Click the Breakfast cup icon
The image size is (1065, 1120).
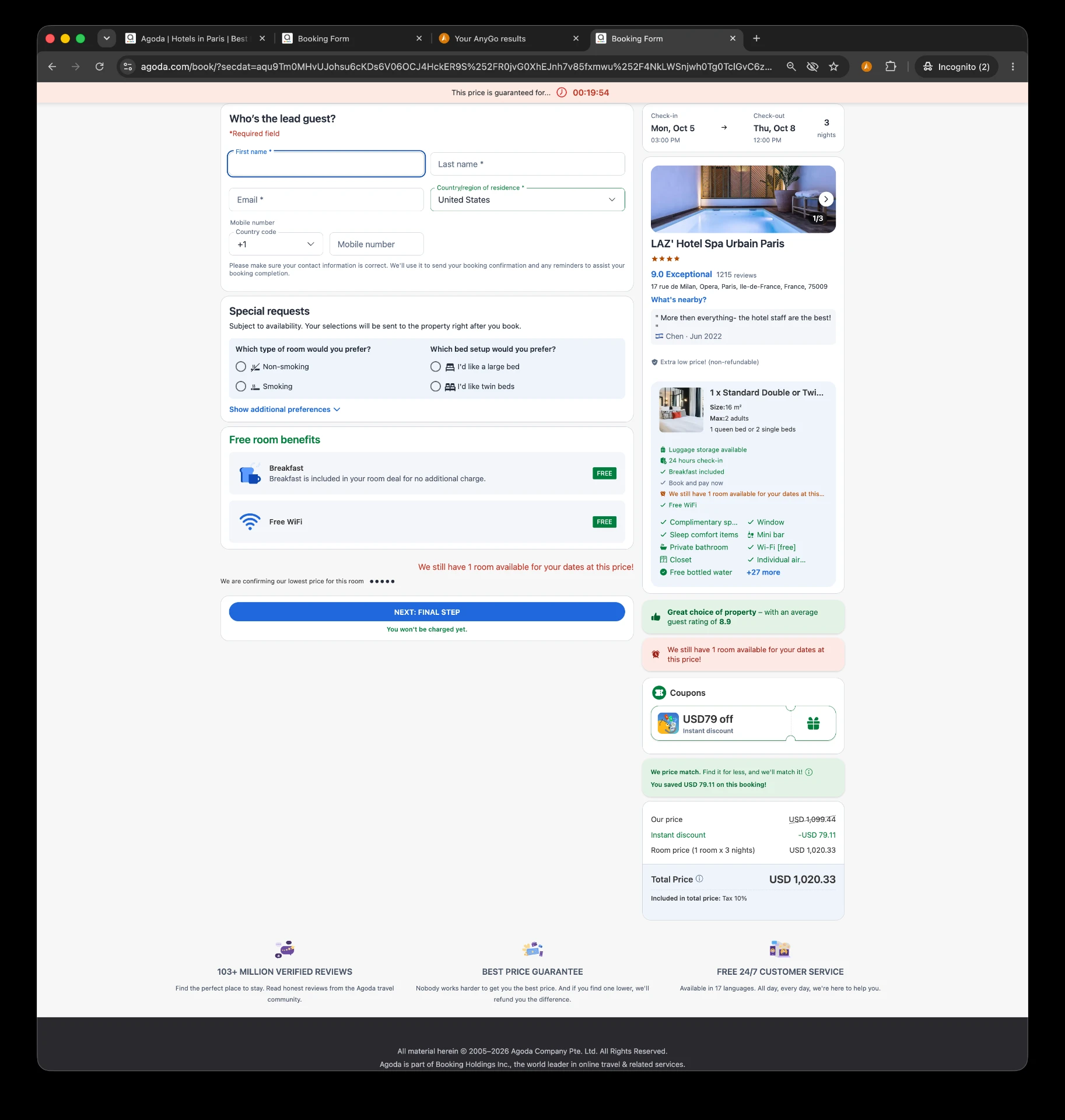click(x=250, y=473)
